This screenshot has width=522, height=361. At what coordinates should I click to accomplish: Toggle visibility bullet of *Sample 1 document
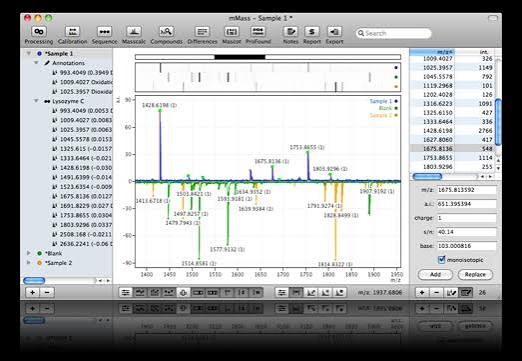point(39,53)
